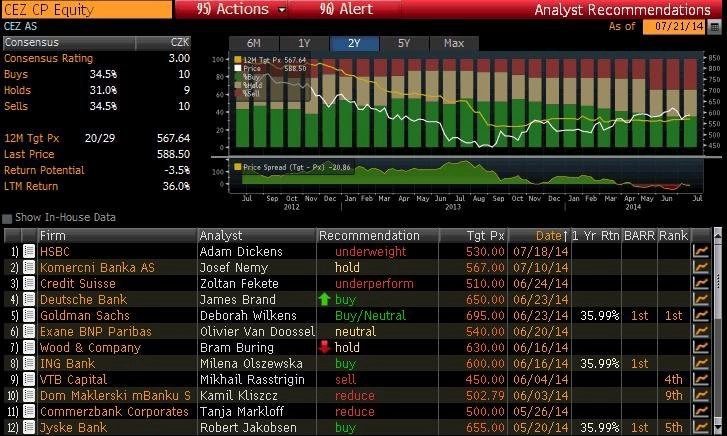Viewport: 727px width, 436px height.
Task: Show chart for Goldman Sachs row
Action: (x=701, y=315)
